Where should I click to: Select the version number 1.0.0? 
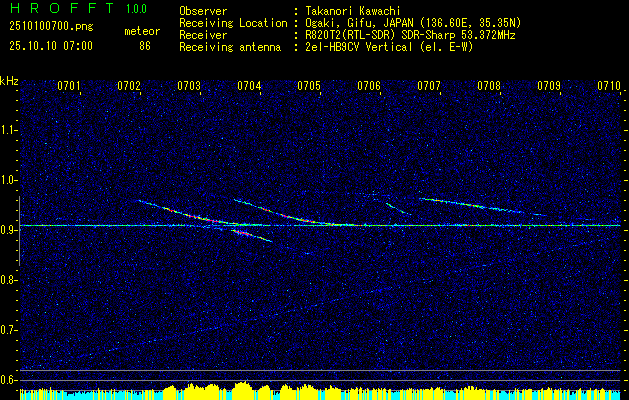tap(136, 9)
